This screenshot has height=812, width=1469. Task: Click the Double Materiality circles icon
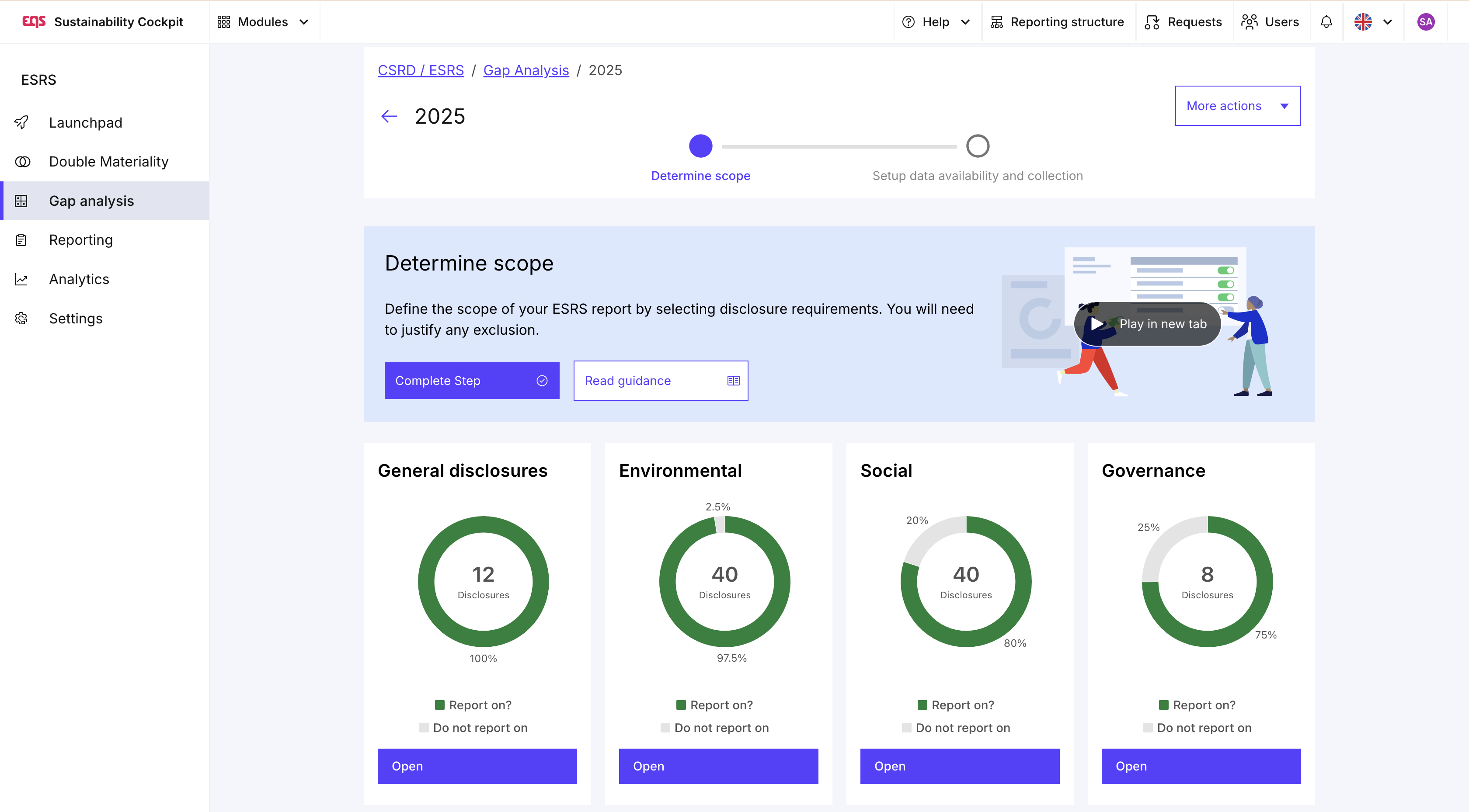click(22, 161)
